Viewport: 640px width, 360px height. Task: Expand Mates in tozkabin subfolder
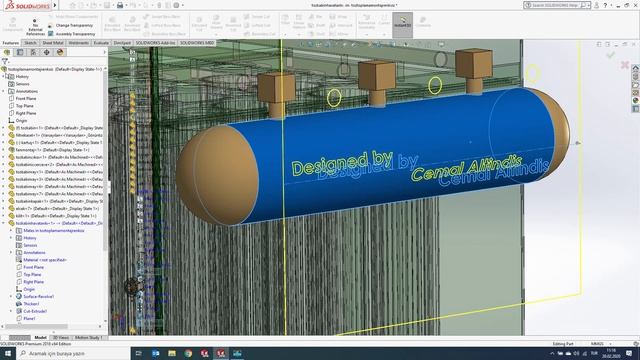11,231
